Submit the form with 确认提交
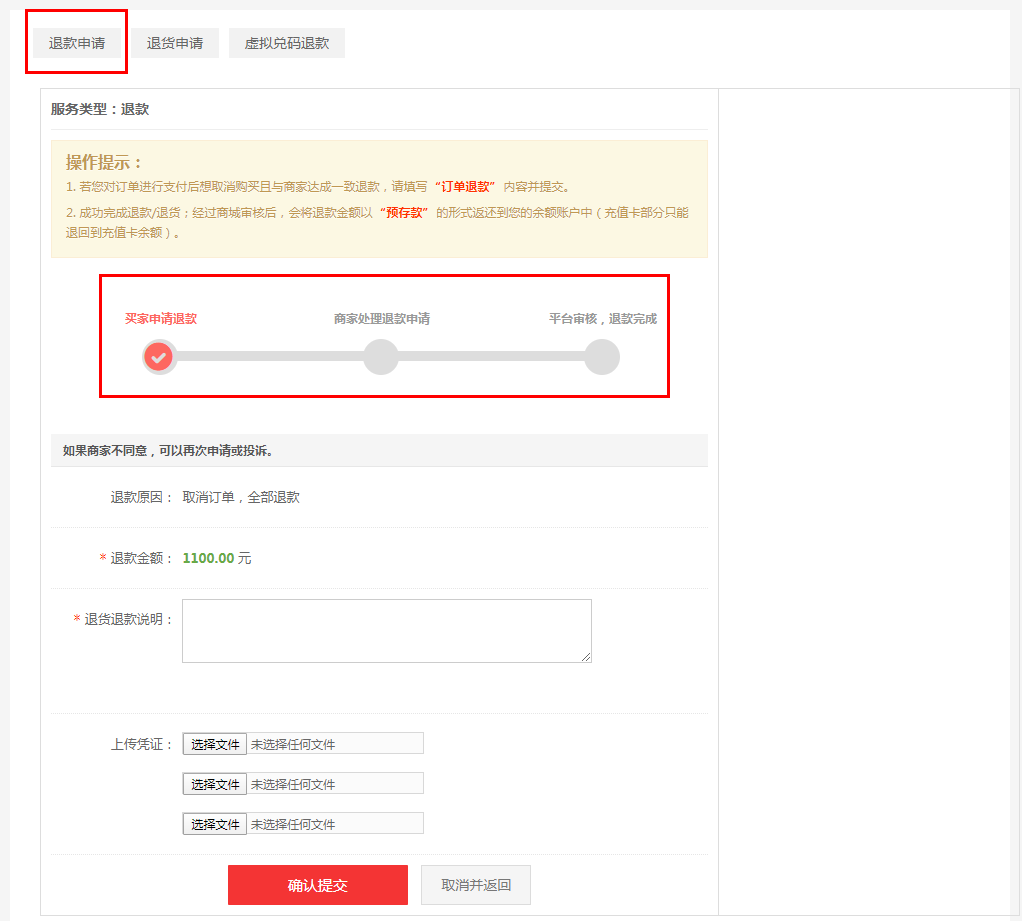Screen dimensions: 1022x921 [318, 885]
